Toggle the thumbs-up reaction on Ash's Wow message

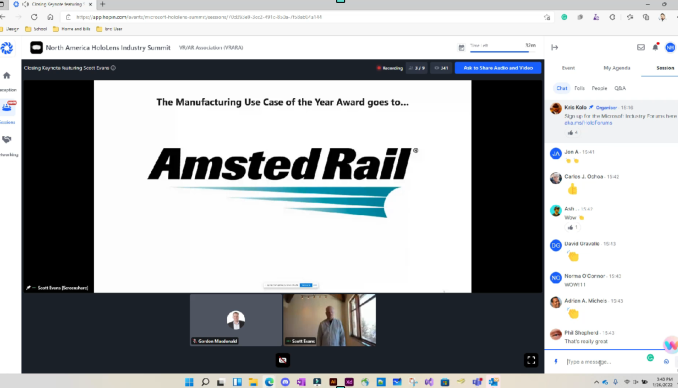coord(572,228)
